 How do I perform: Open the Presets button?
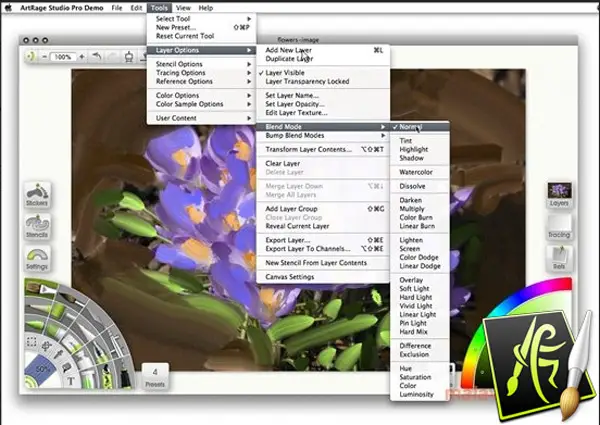[155, 376]
